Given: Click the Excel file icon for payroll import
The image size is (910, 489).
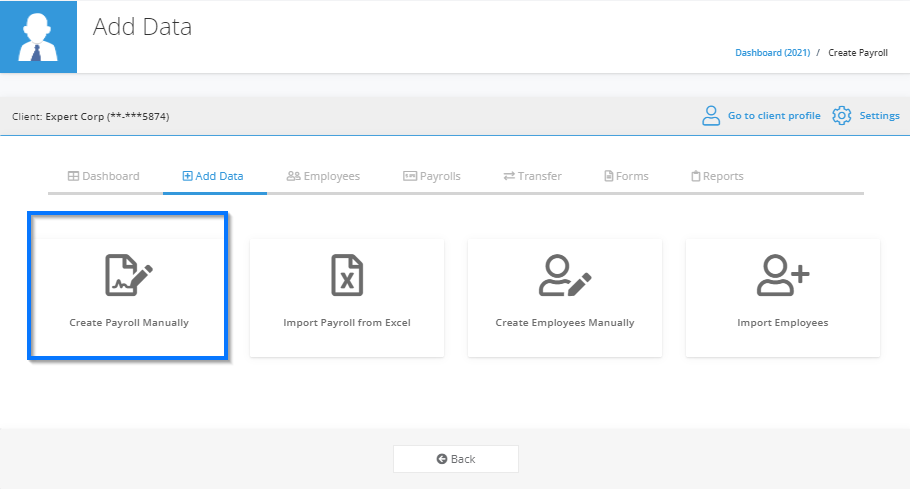Looking at the screenshot, I should [x=347, y=275].
